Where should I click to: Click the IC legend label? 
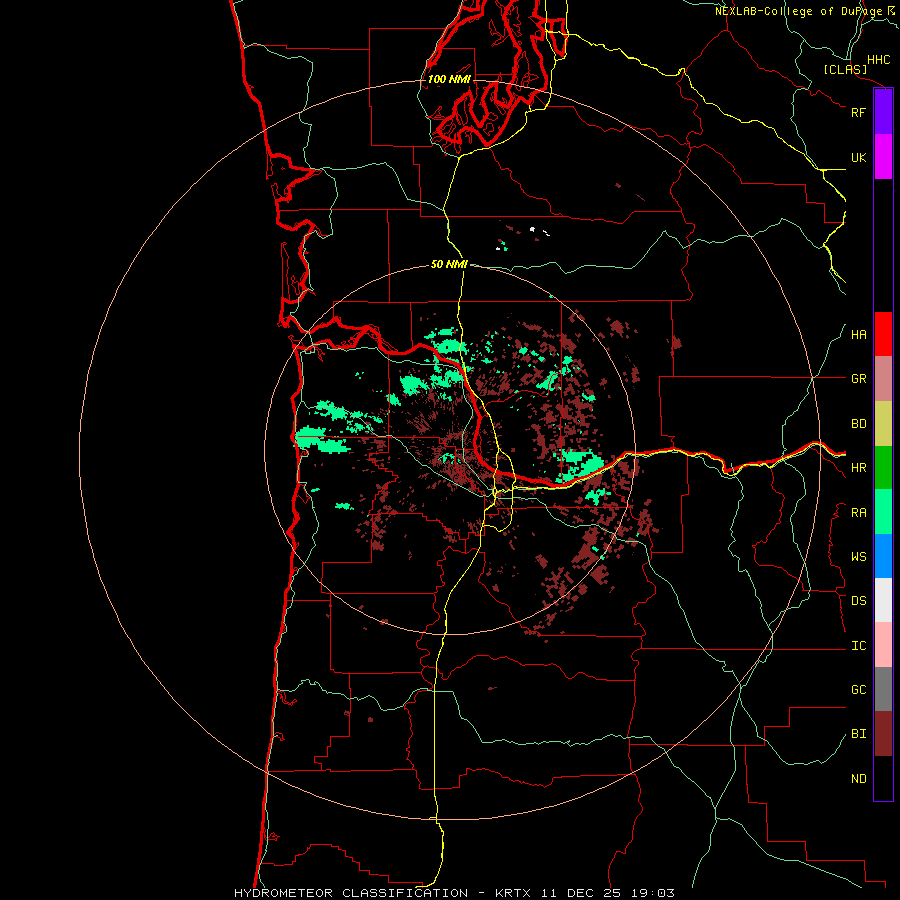pyautogui.click(x=858, y=646)
